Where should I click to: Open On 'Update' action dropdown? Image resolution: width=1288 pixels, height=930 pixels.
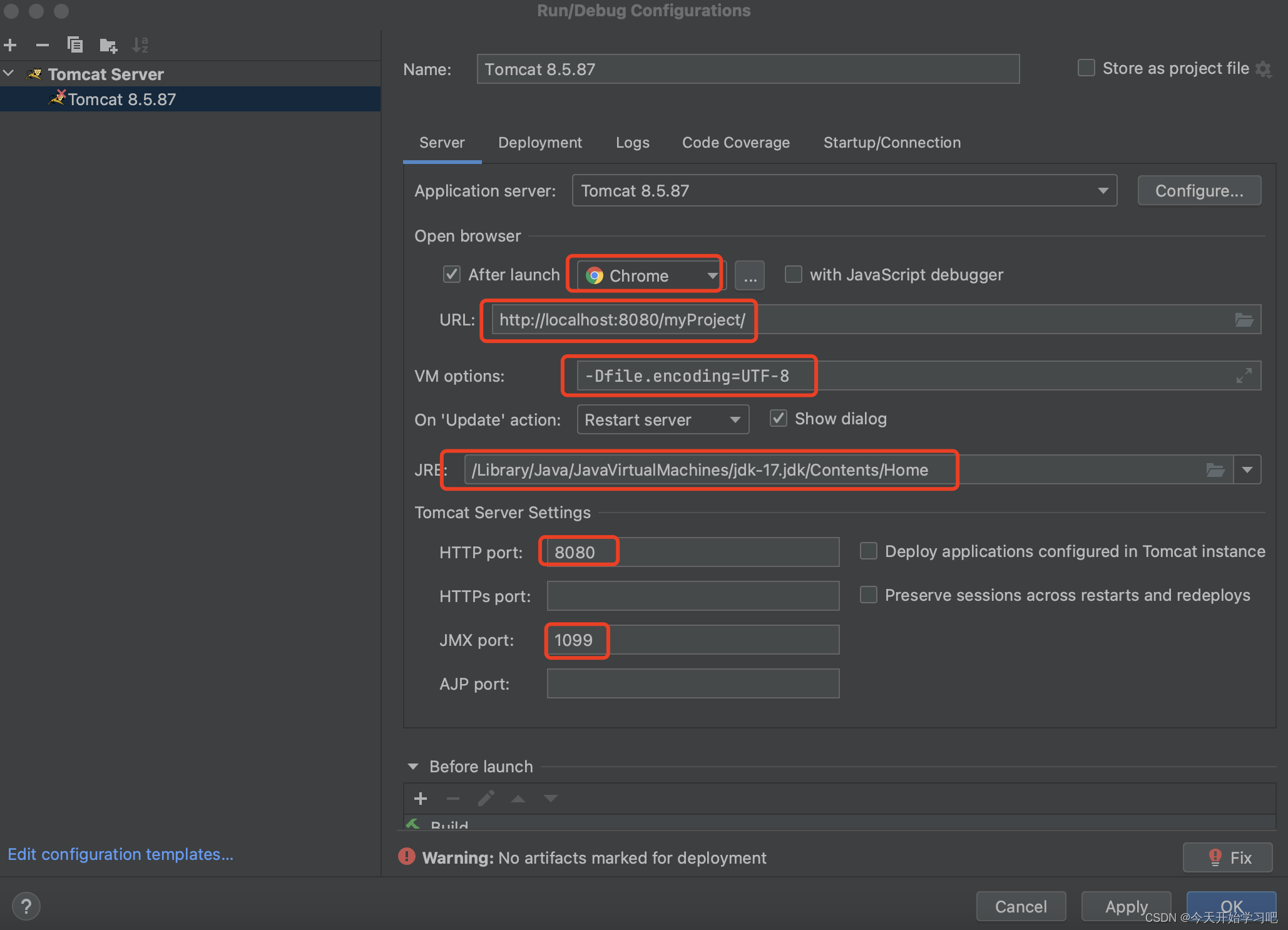tap(663, 419)
